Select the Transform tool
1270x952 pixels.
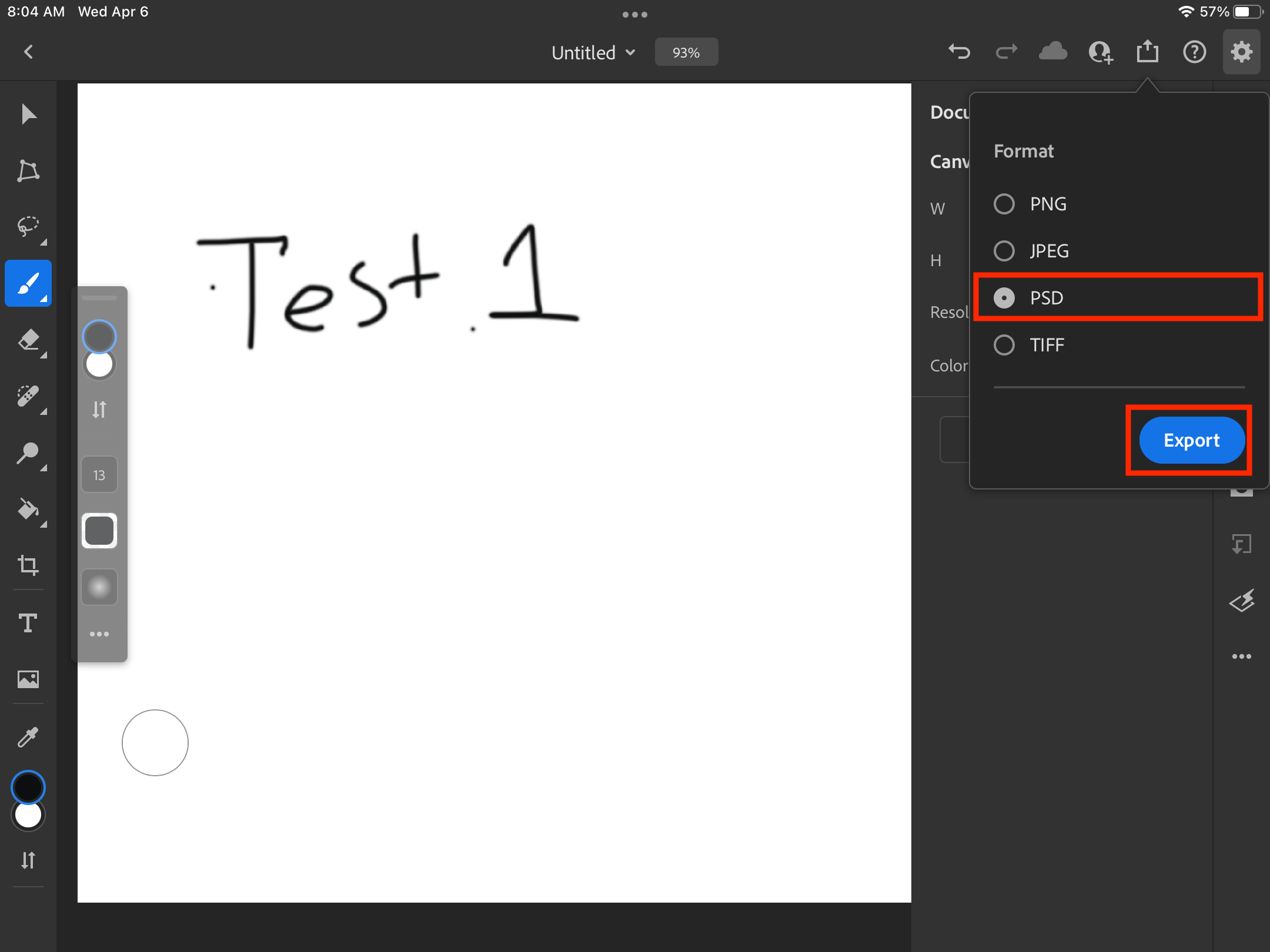click(28, 170)
